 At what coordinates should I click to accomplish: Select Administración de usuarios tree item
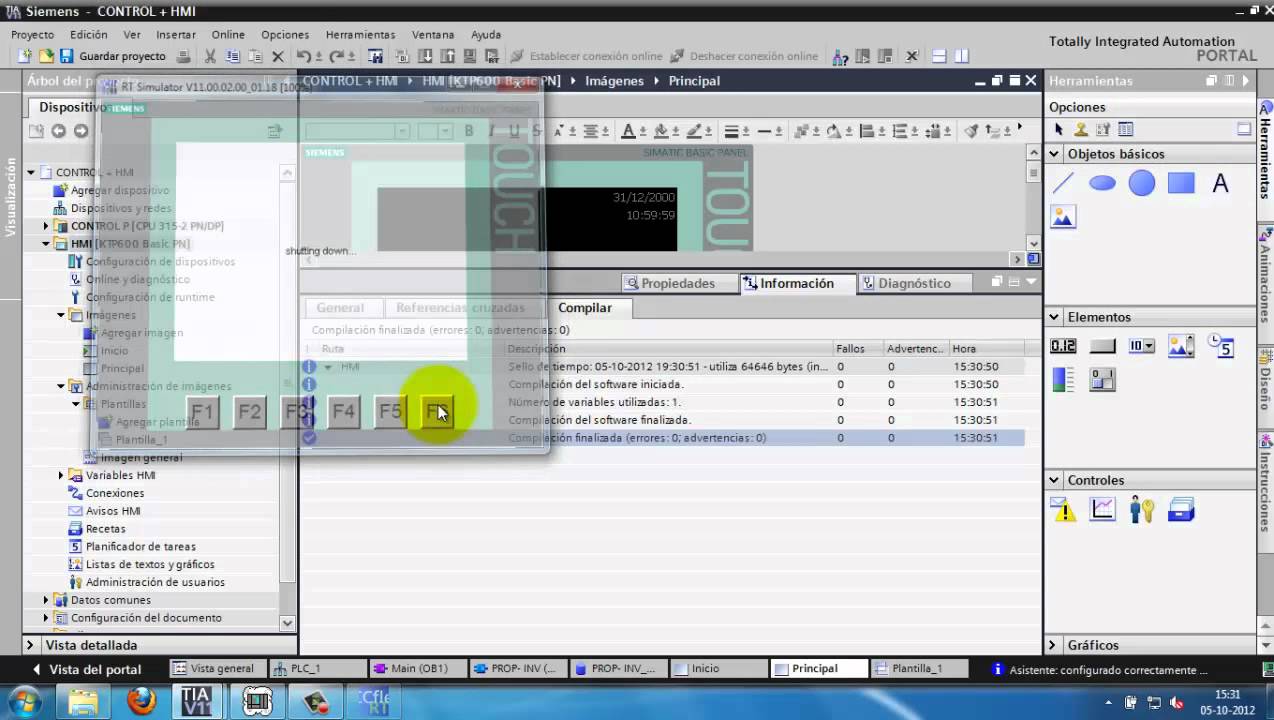[155, 582]
